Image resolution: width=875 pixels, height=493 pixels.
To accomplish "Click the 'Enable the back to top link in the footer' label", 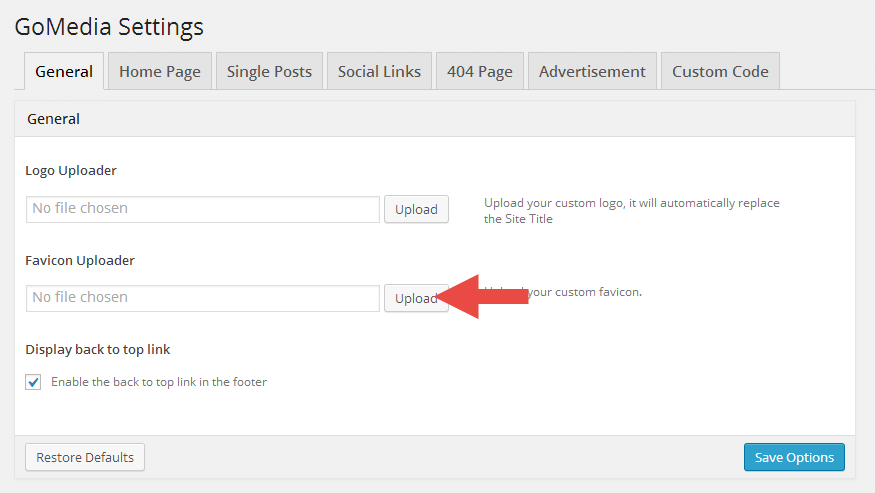I will pos(159,382).
